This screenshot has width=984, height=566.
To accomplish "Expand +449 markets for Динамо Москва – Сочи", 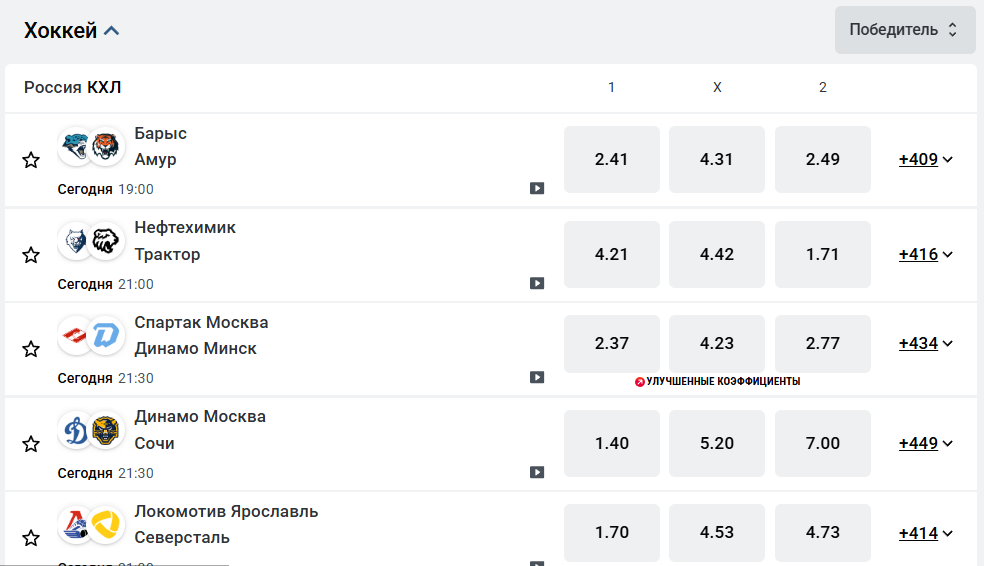I will [926, 443].
